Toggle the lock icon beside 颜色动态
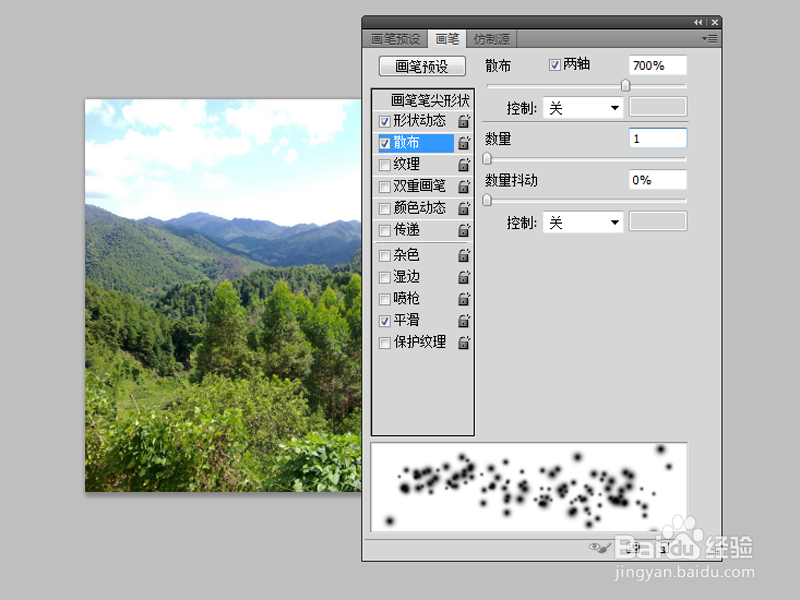Image resolution: width=800 pixels, height=600 pixels. coord(463,209)
